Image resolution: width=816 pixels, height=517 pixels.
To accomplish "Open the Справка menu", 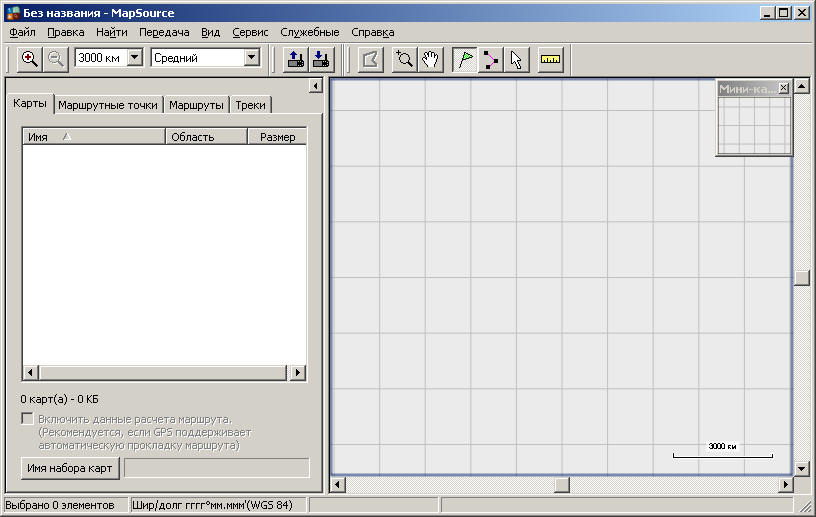I will [x=373, y=32].
